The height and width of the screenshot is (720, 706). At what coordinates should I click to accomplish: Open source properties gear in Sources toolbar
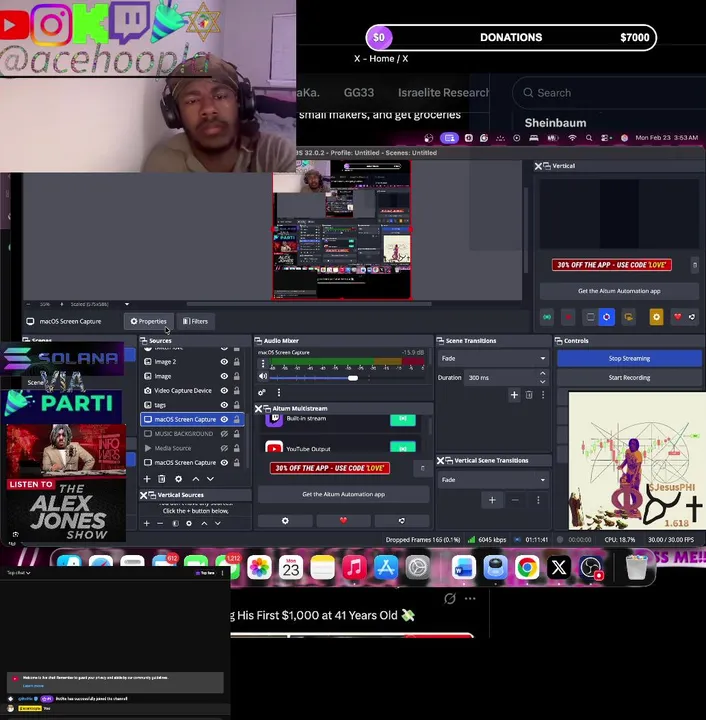pos(179,479)
